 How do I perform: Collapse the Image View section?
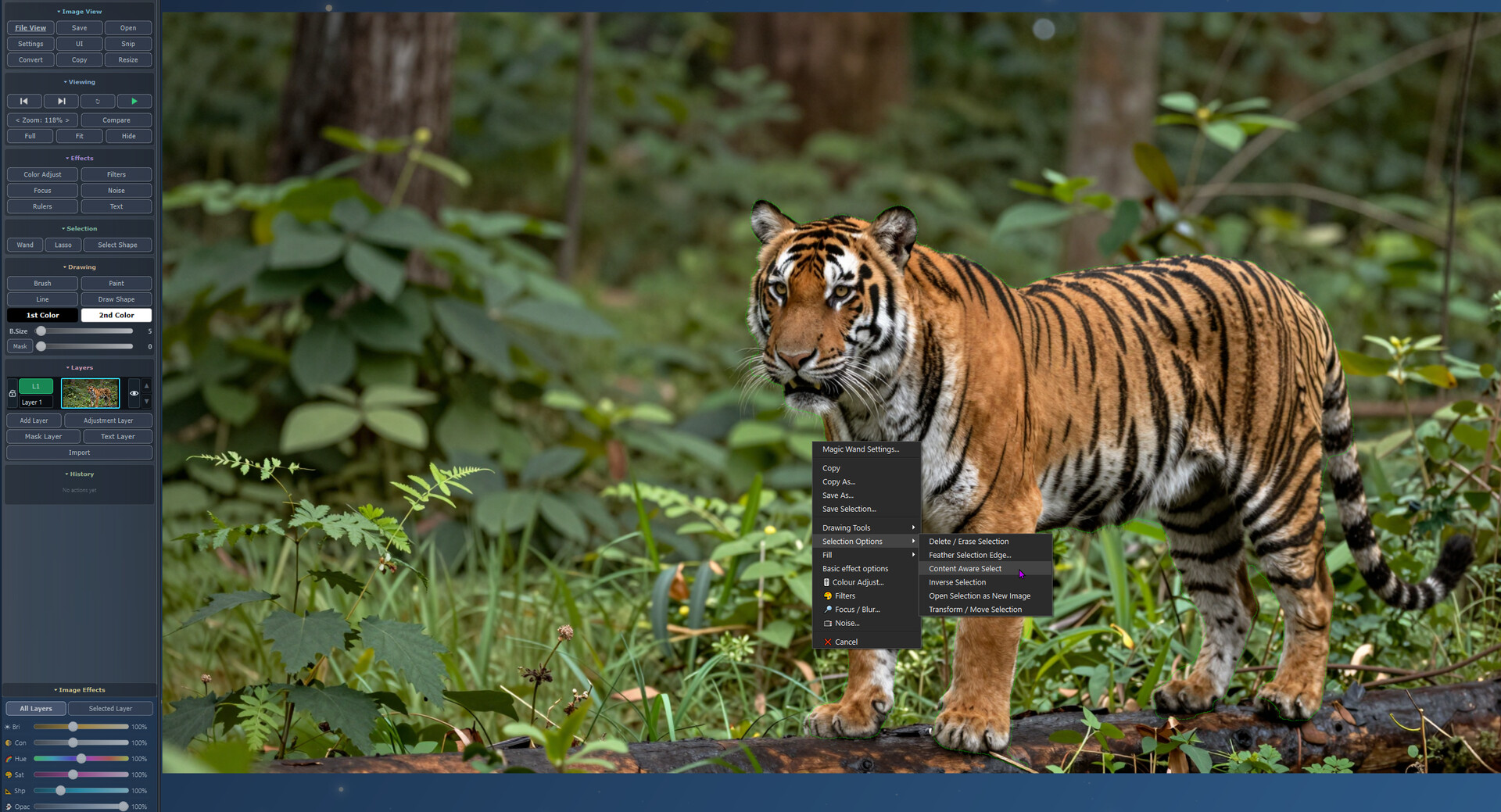[x=79, y=12]
